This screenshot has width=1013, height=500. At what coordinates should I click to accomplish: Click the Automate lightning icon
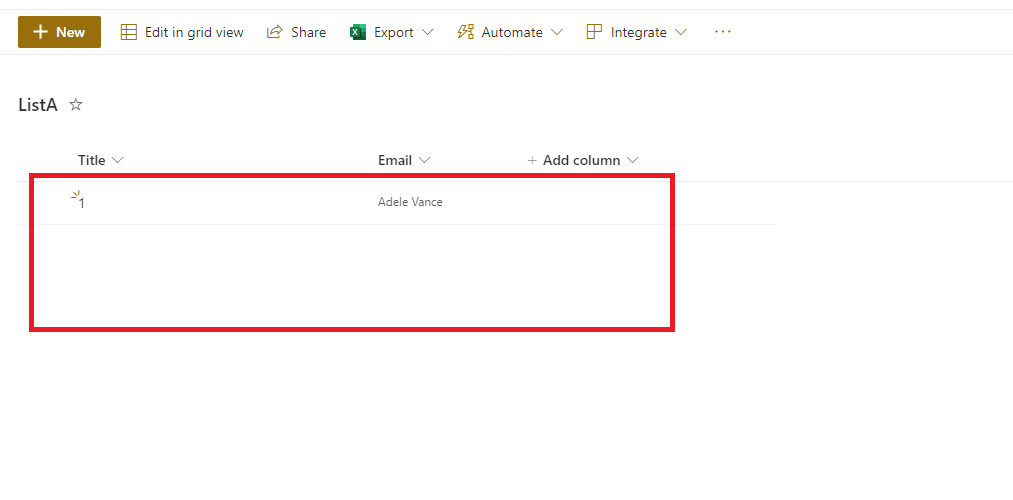click(465, 32)
